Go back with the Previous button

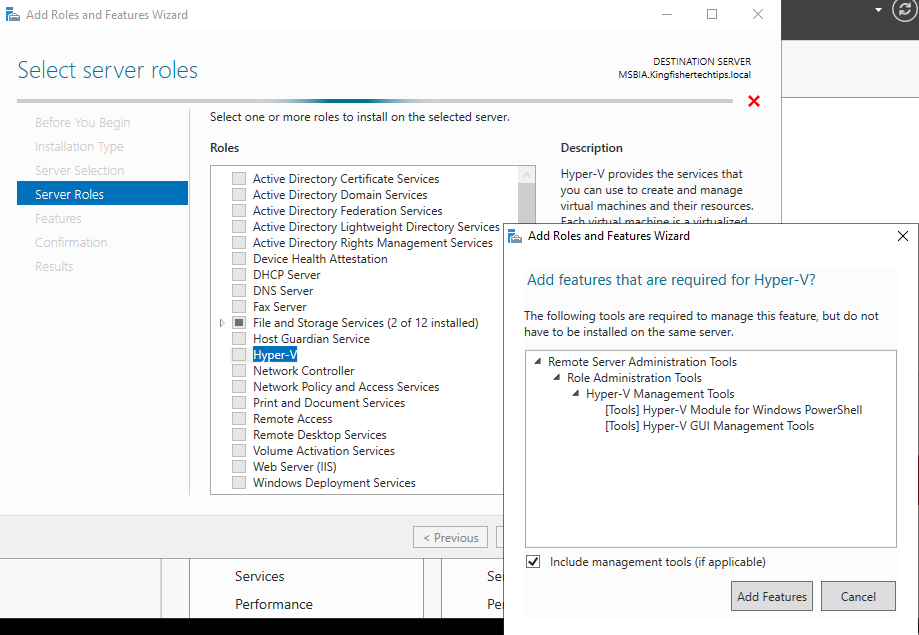click(x=450, y=537)
